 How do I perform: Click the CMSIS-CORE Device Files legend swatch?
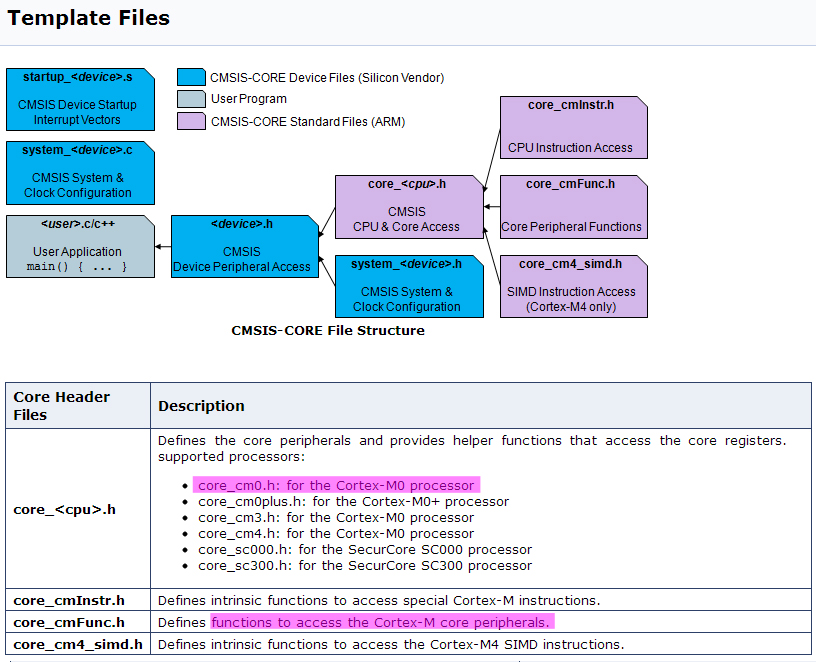pyautogui.click(x=190, y=76)
